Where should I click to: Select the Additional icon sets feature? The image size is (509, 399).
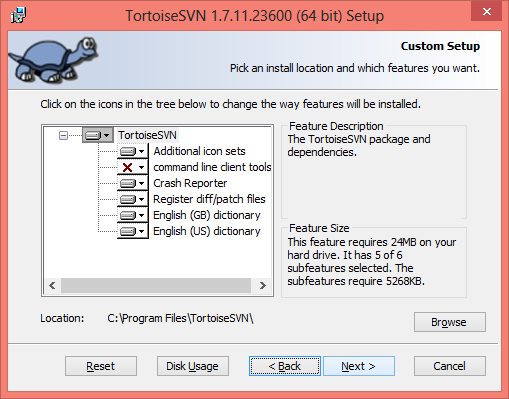(x=199, y=151)
